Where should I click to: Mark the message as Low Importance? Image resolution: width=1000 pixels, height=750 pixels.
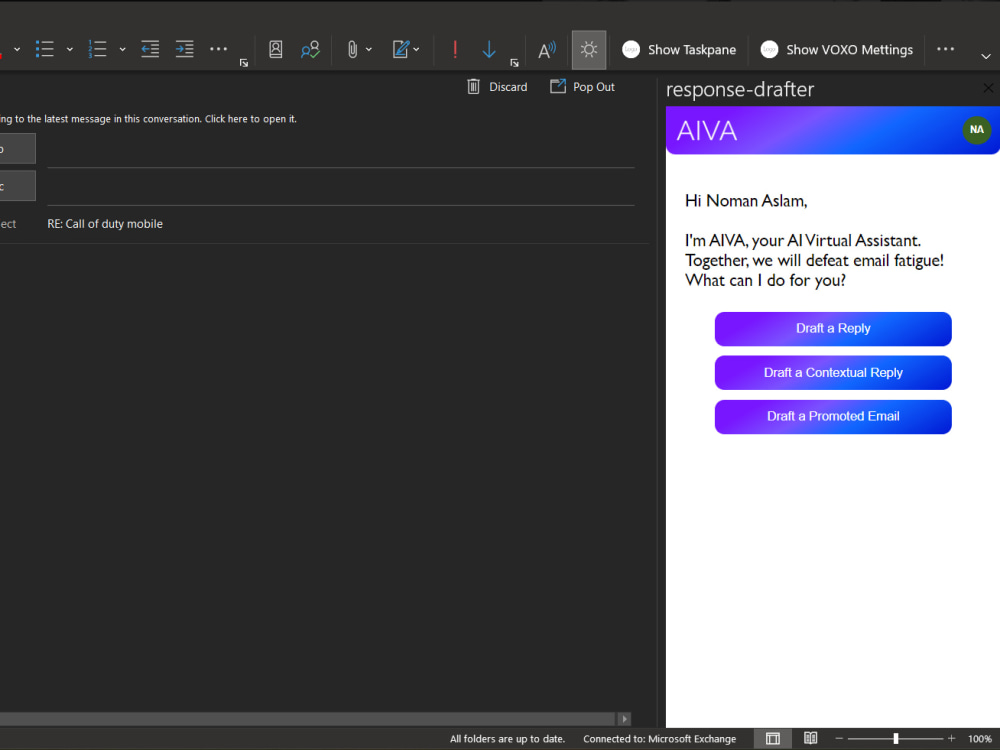[488, 49]
